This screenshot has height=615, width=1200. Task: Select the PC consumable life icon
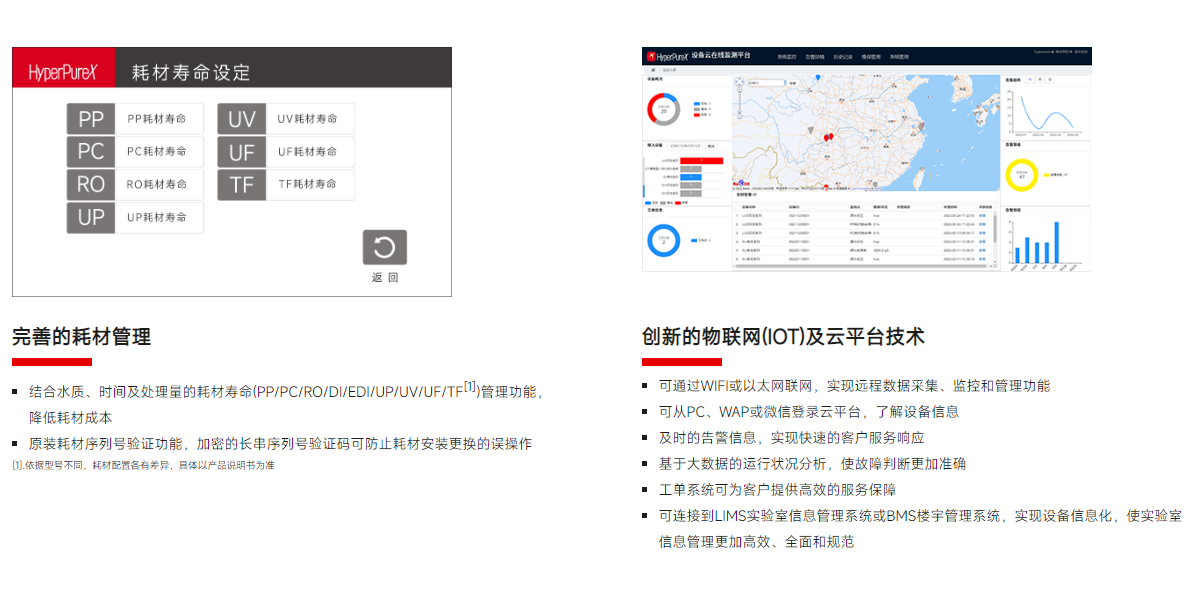click(91, 152)
